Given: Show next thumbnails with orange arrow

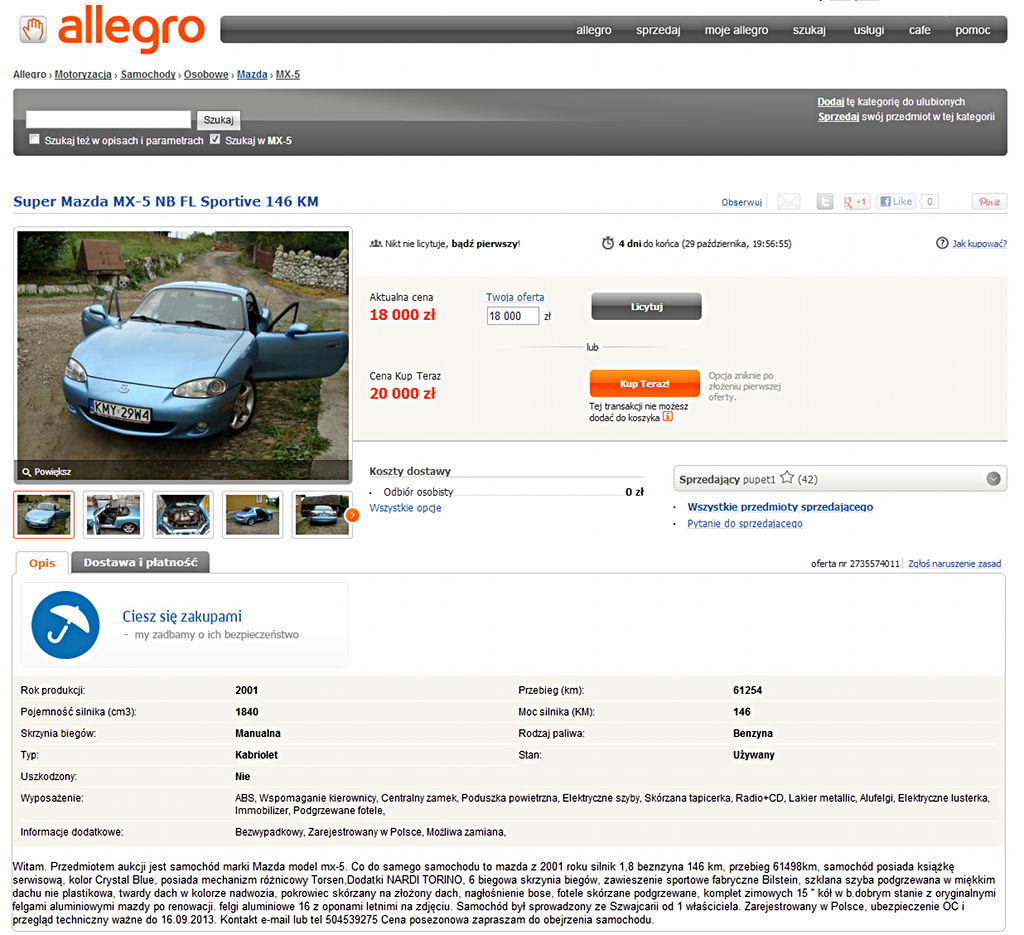Looking at the screenshot, I should click(x=352, y=515).
